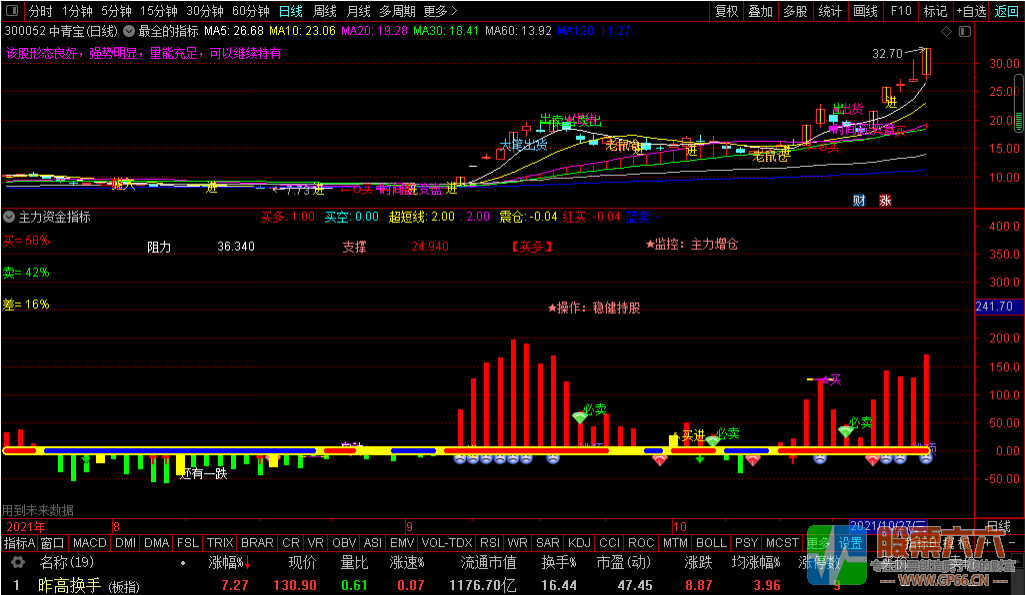Image resolution: width=1025 pixels, height=595 pixels.
Task: Select the WR indicator
Action: [x=518, y=543]
